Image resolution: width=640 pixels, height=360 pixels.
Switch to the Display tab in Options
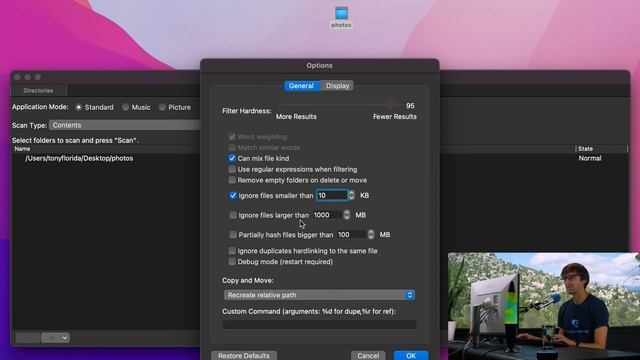point(337,86)
